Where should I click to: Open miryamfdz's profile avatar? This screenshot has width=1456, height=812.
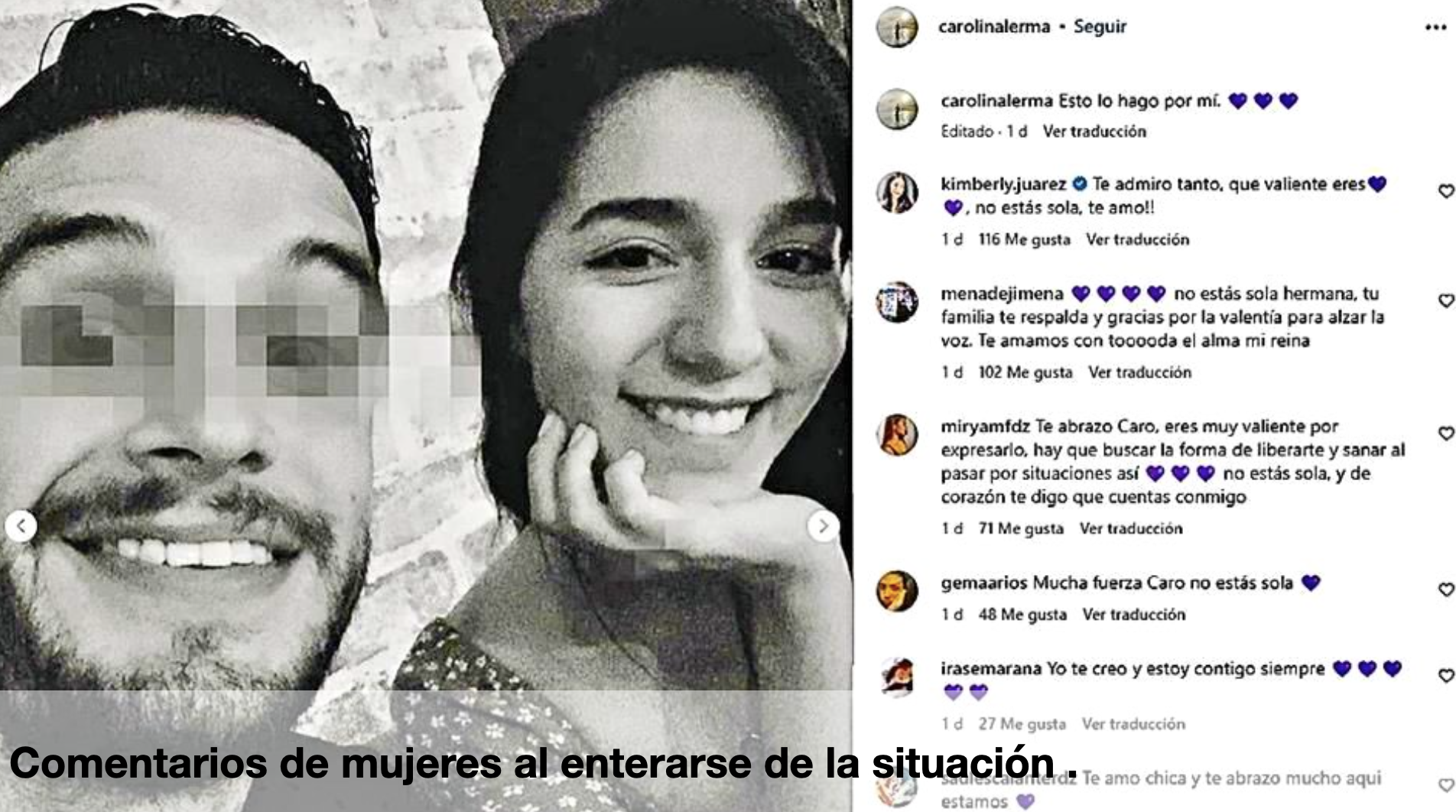click(x=897, y=435)
